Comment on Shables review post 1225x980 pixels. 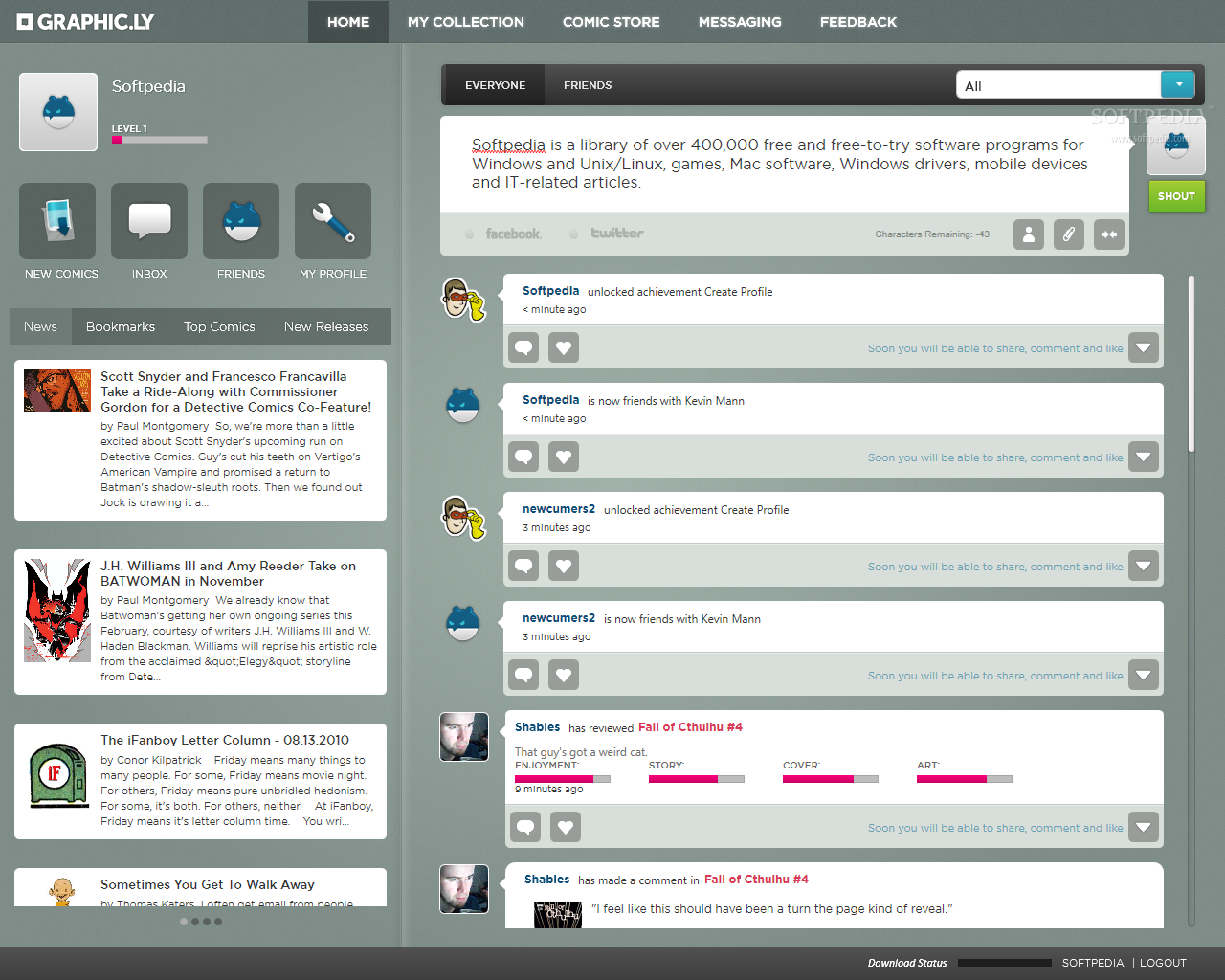525,827
